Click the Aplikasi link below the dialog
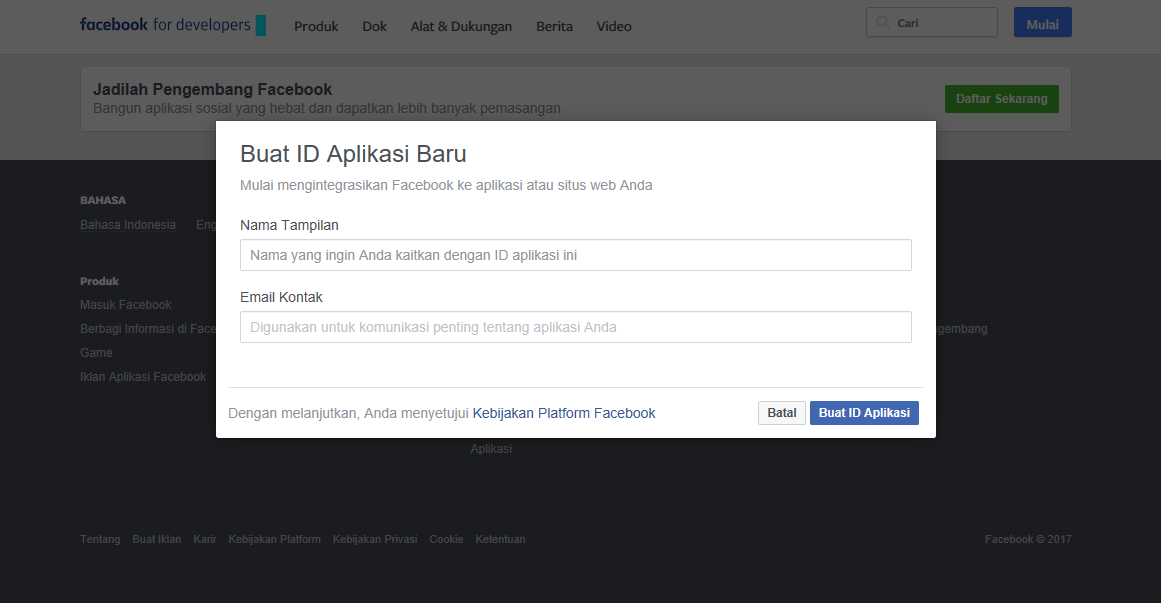This screenshot has height=603, width=1161. (491, 448)
